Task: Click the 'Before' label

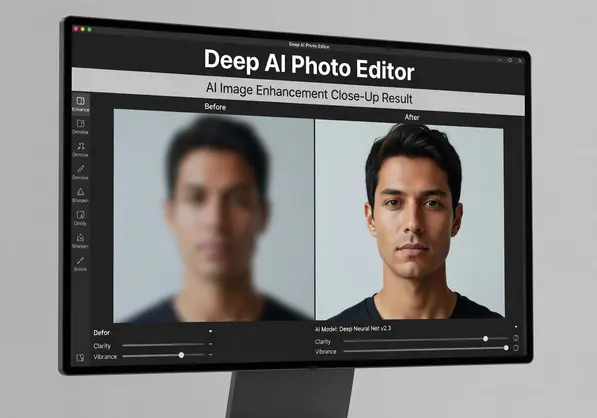Action: 215,107
